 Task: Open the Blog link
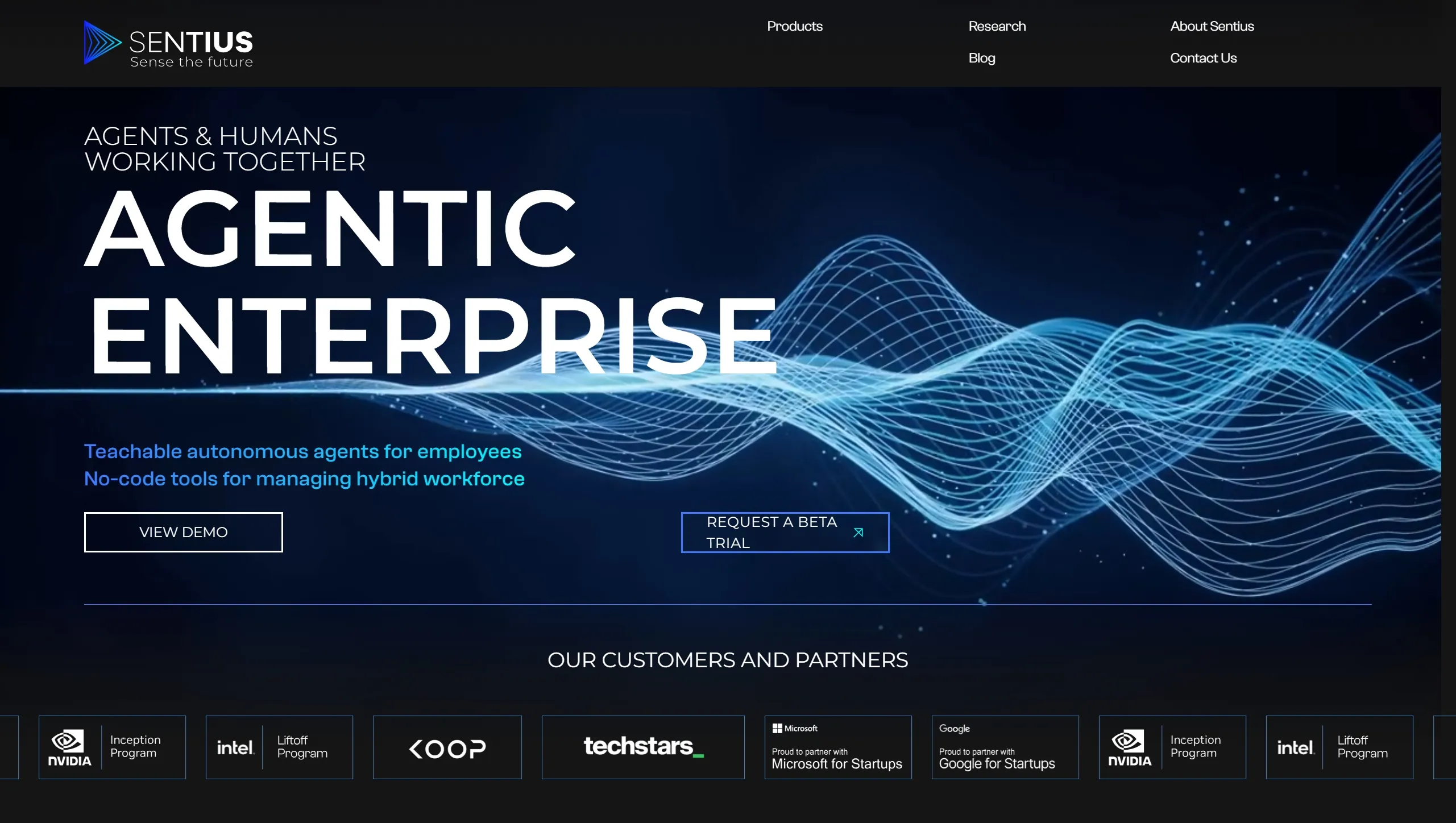981,58
